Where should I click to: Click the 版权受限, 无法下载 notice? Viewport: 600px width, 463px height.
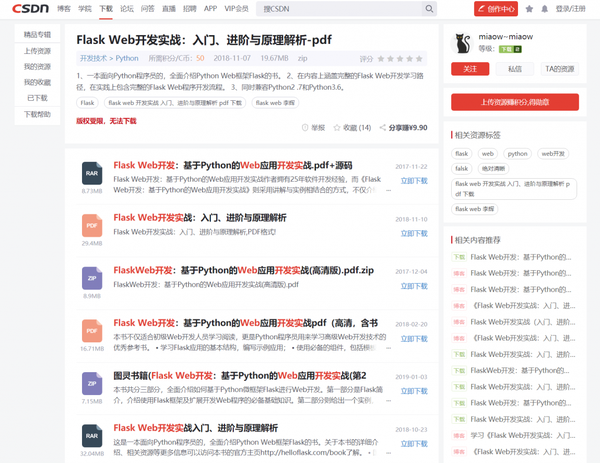(x=106, y=121)
